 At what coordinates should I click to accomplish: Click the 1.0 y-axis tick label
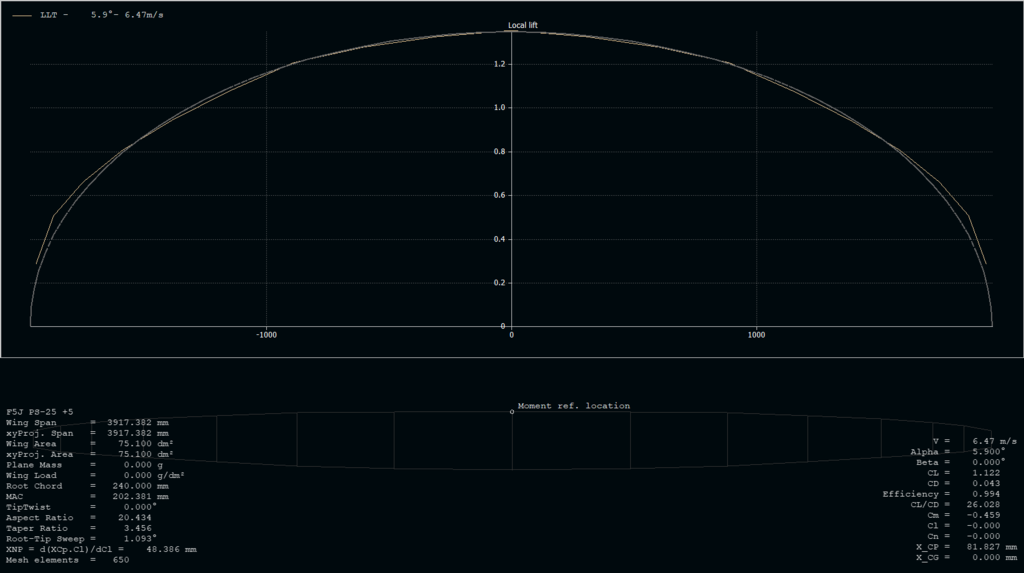(x=499, y=108)
